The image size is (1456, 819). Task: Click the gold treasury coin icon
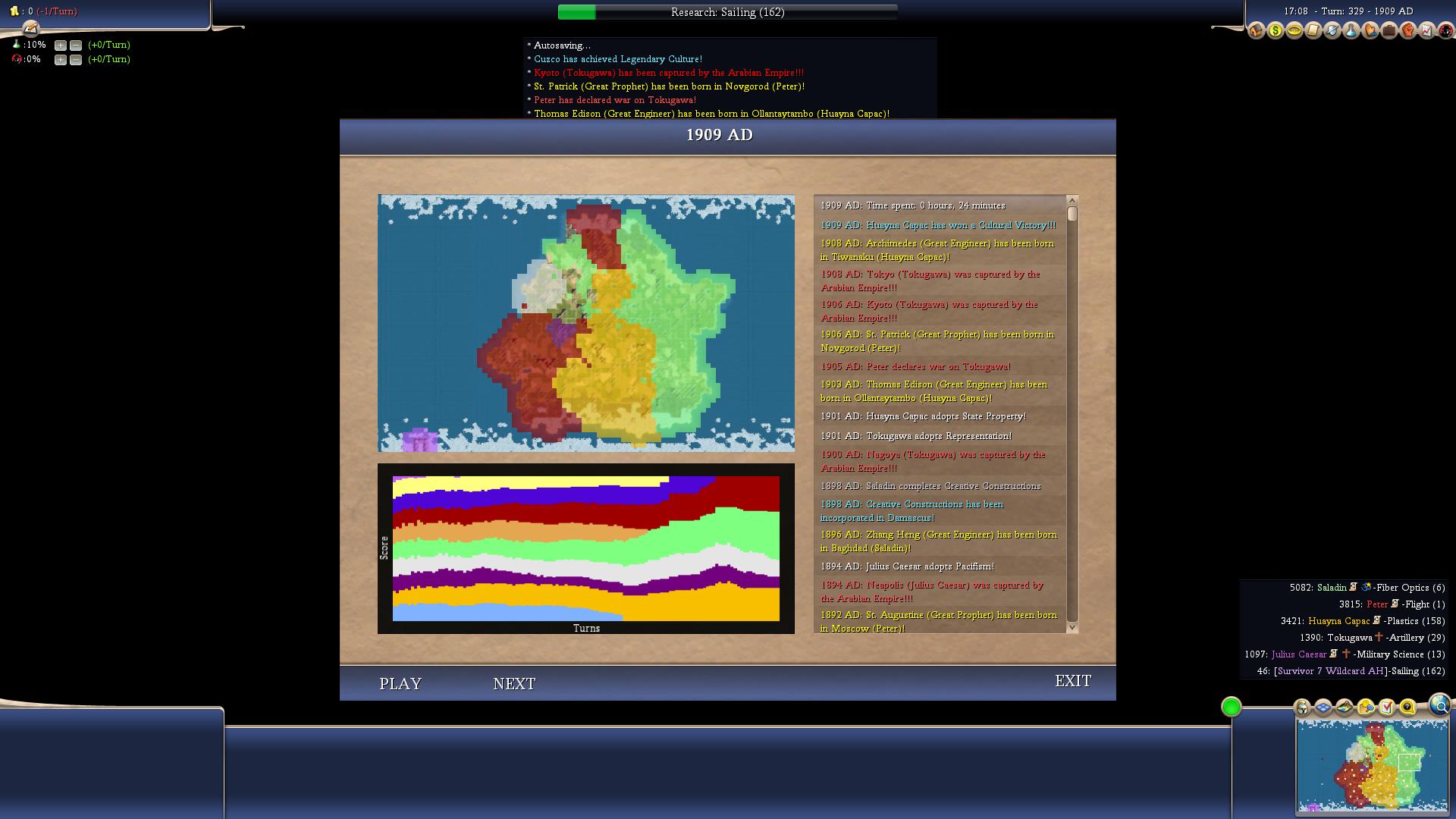click(x=14, y=11)
